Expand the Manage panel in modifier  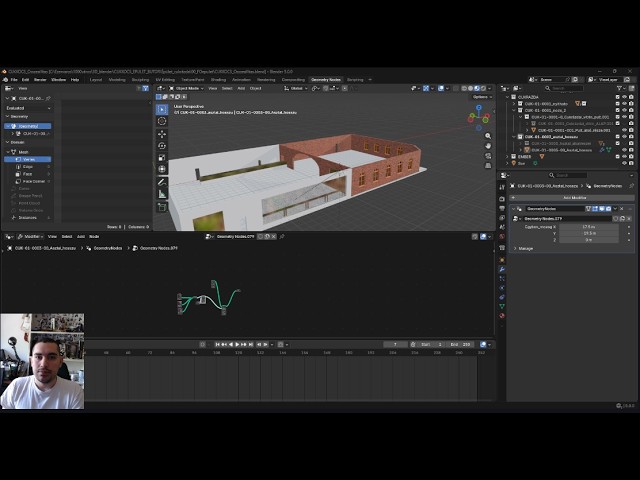pos(523,248)
